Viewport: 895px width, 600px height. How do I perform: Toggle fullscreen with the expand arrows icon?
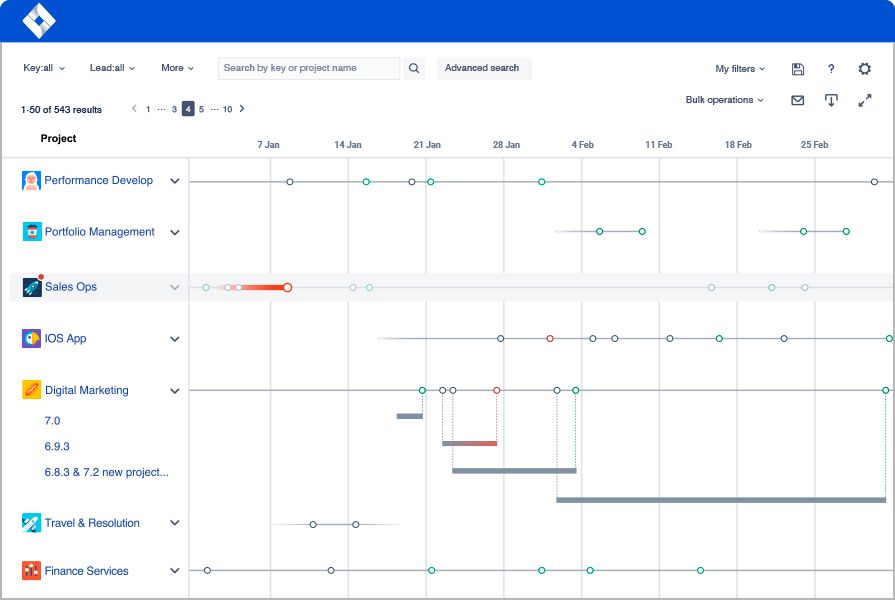[x=865, y=100]
